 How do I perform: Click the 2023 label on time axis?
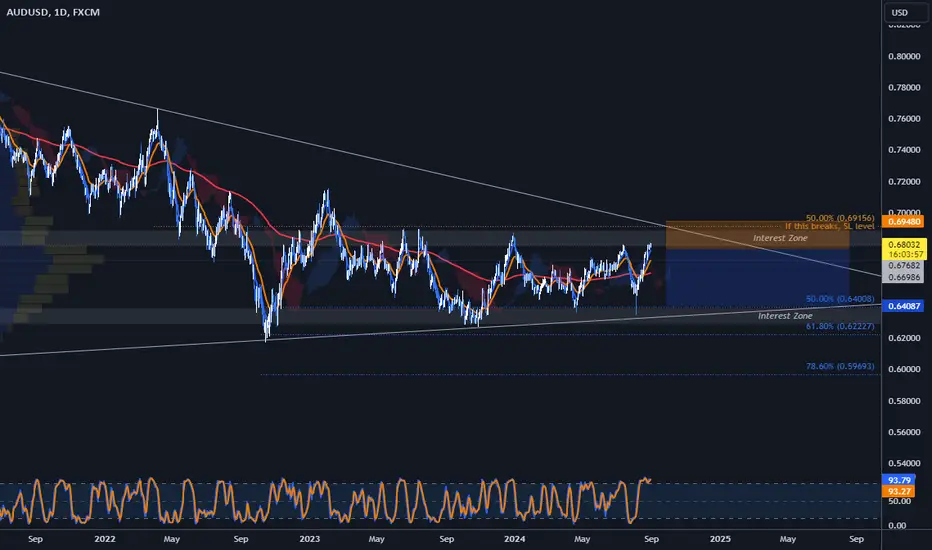[x=309, y=539]
